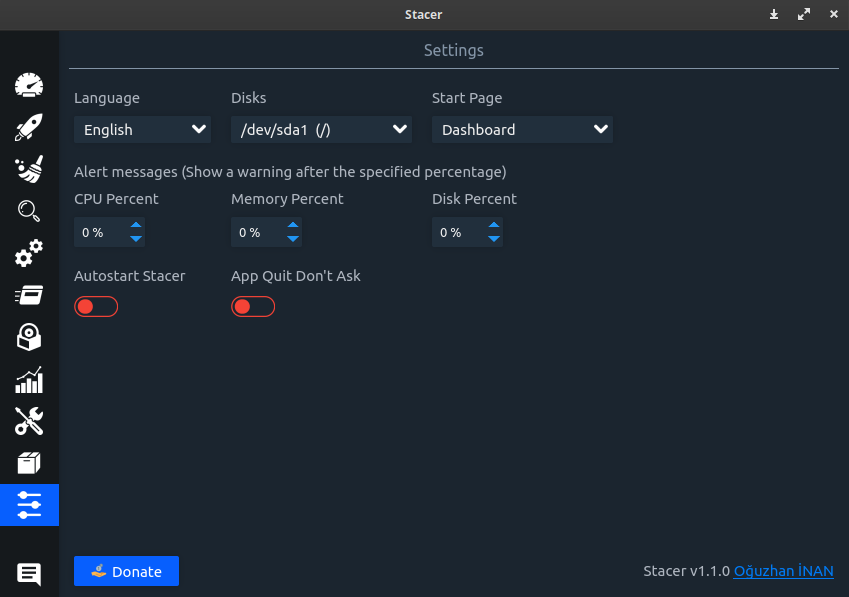The height and width of the screenshot is (597, 849).
Task: Click the Start Page label
Action: coord(467,98)
